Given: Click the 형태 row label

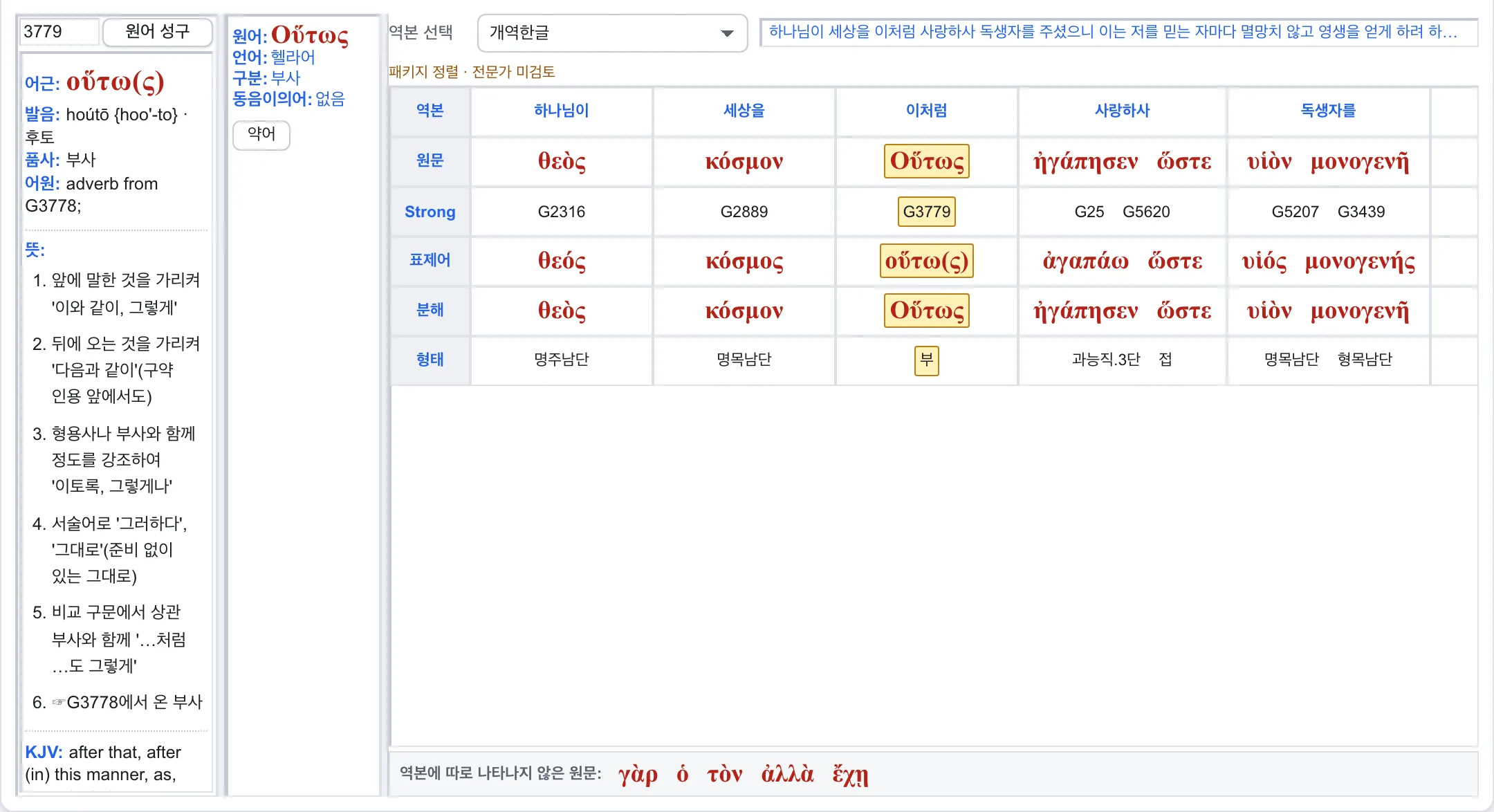Looking at the screenshot, I should (x=430, y=360).
